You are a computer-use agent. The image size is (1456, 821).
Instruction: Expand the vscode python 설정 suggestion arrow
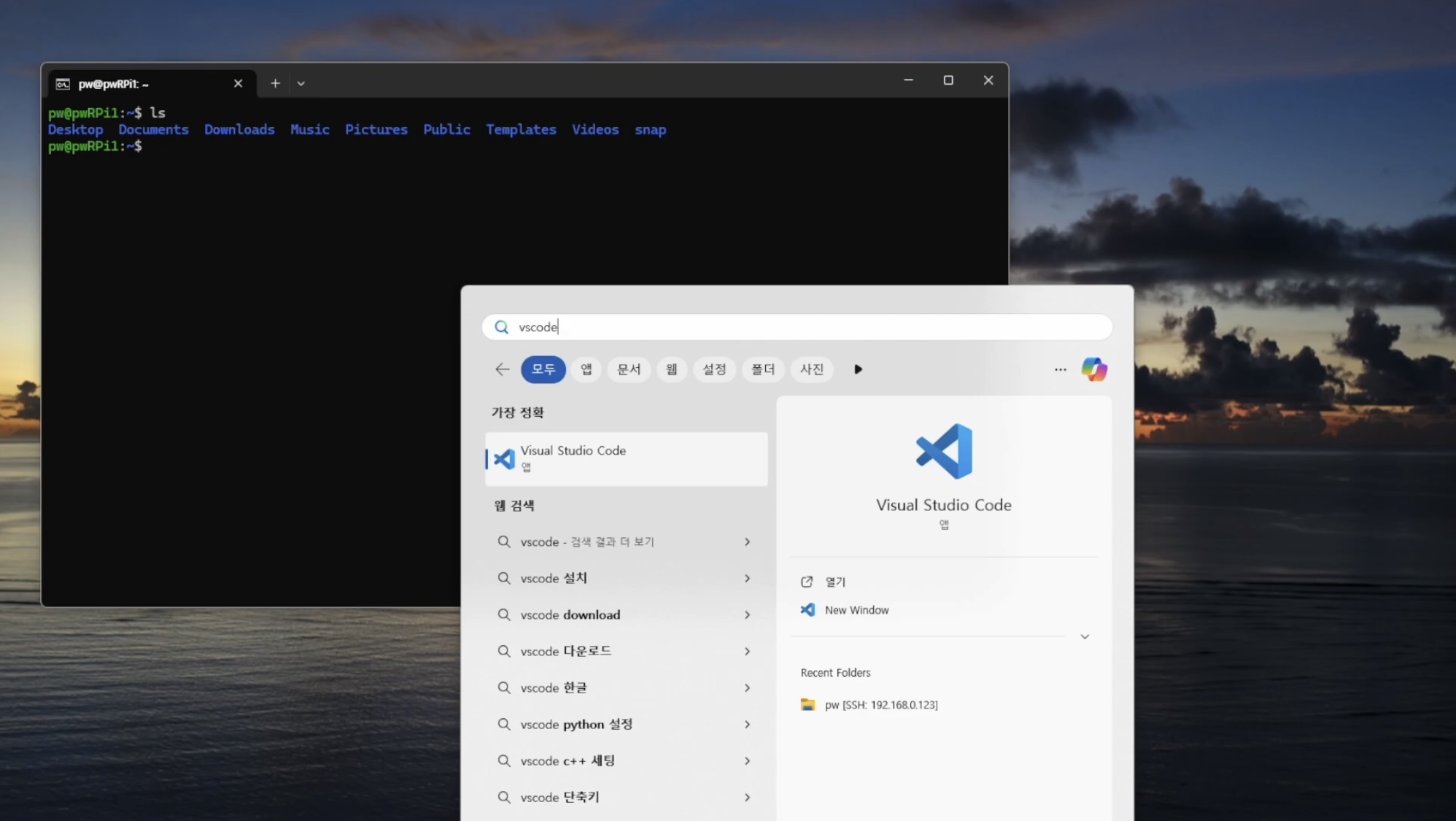(747, 724)
